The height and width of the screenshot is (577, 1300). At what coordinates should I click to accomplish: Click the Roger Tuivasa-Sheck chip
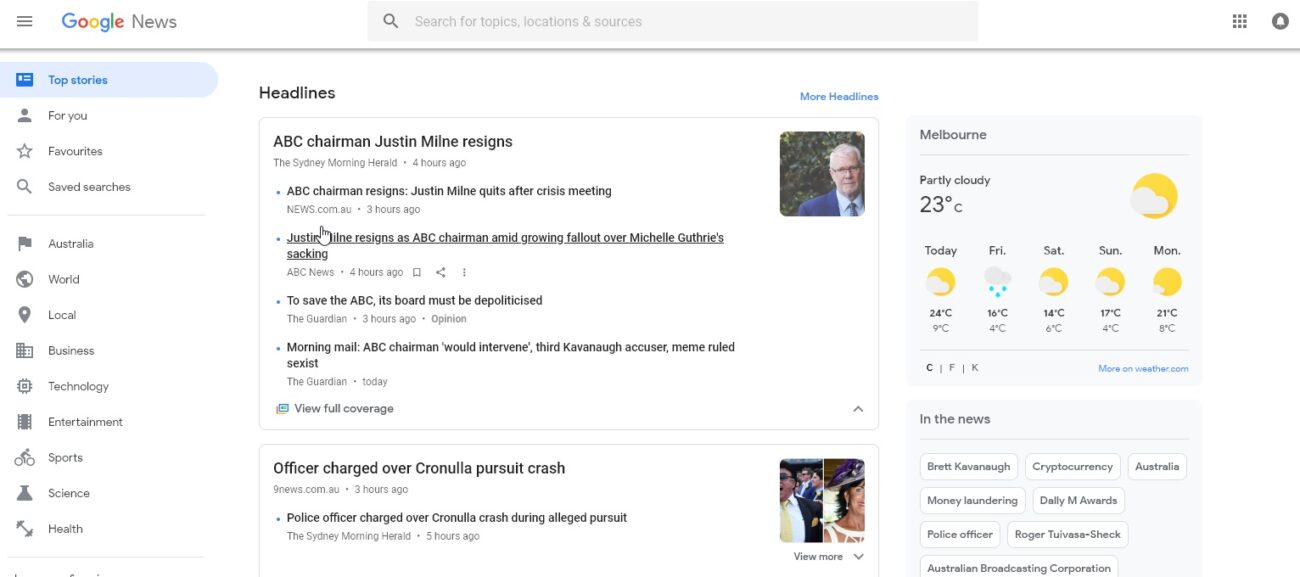1067,535
